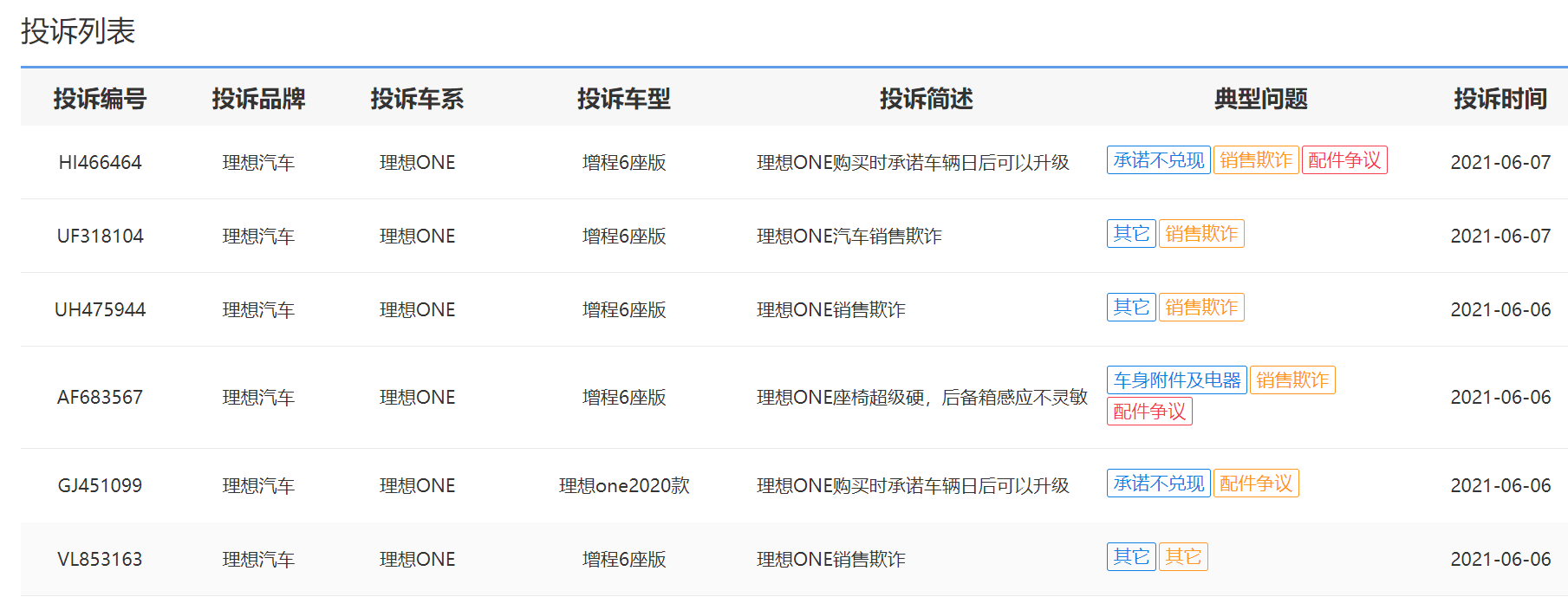Select 其它 tag in UH475944 row
Screen dimensions: 1568x610
click(x=1131, y=308)
